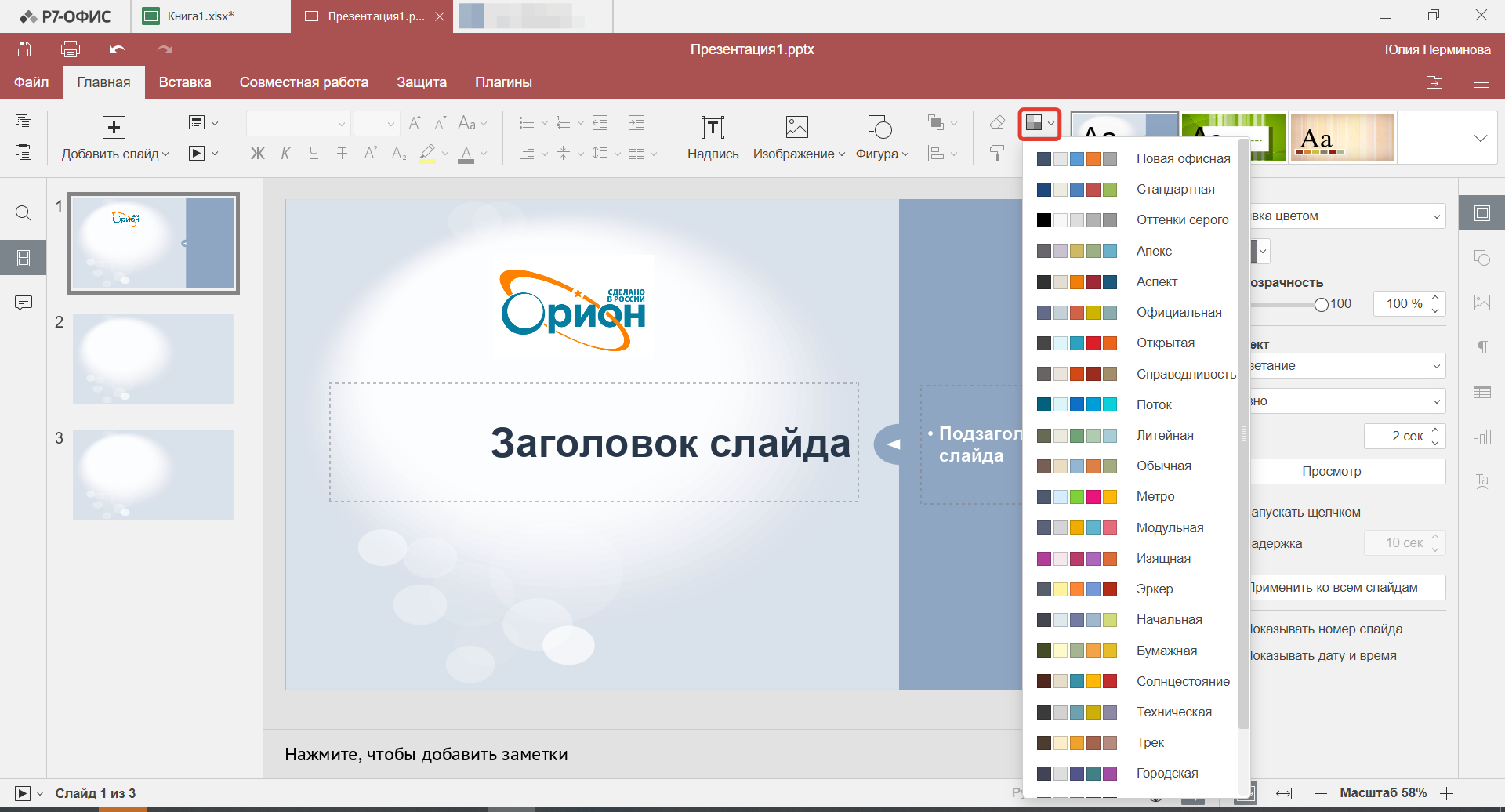Click the view settings hamburger icon

point(1481,82)
